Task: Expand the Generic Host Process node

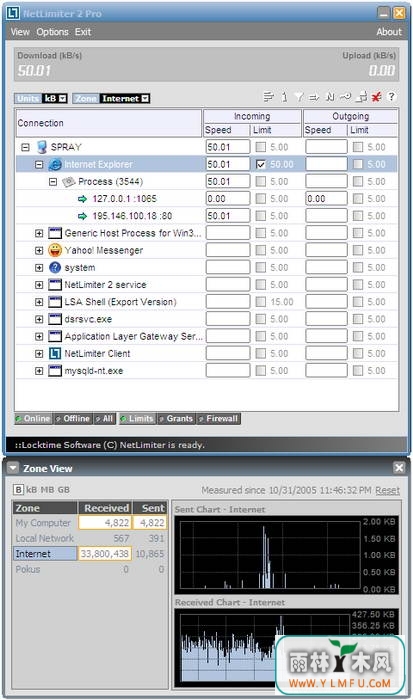Action: point(39,233)
